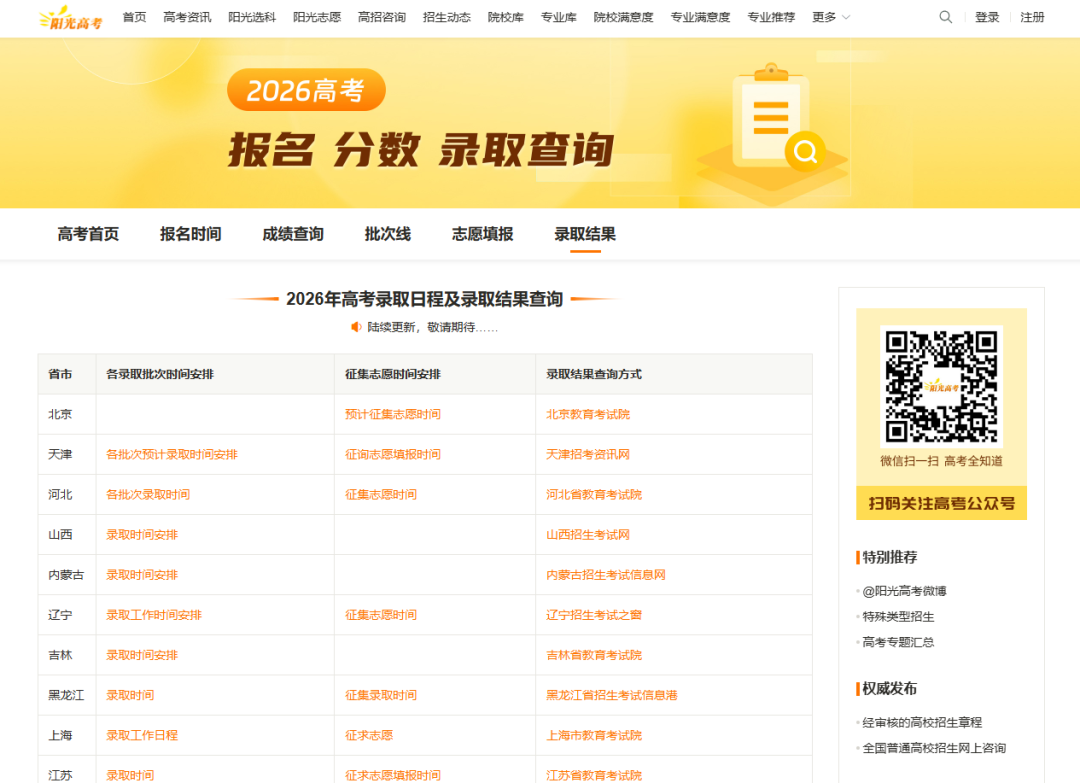Visit 山西招生考试网 link

[588, 535]
